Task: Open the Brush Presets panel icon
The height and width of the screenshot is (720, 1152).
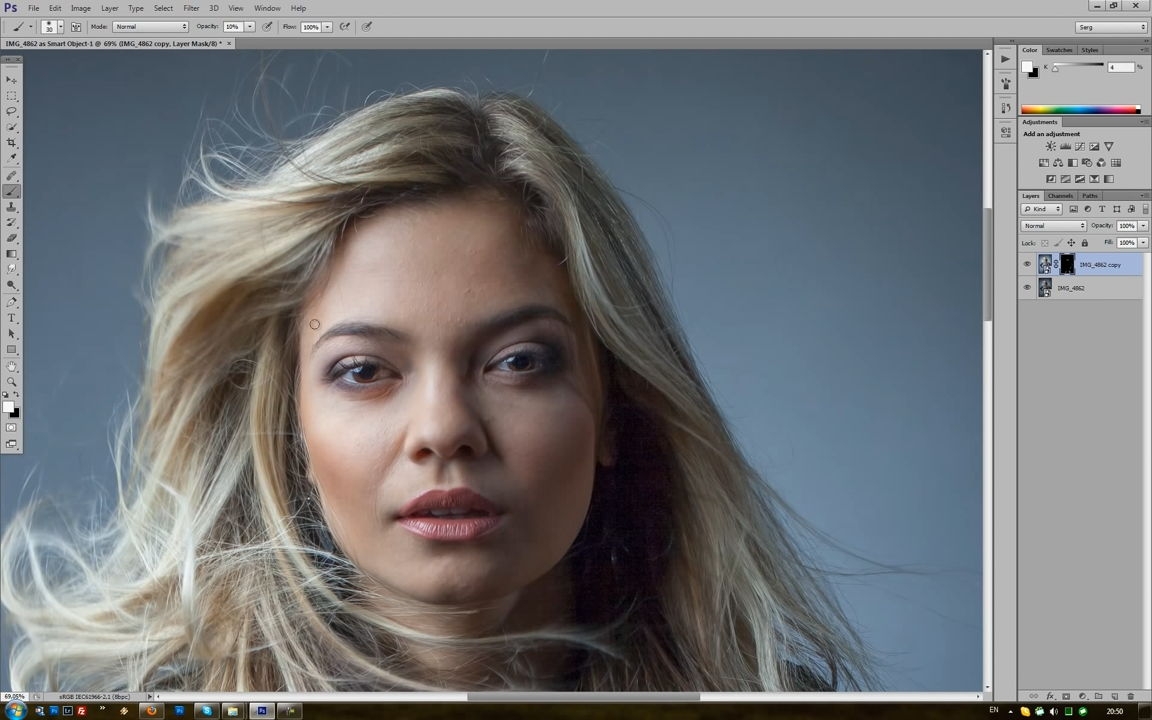Action: pos(1005,84)
